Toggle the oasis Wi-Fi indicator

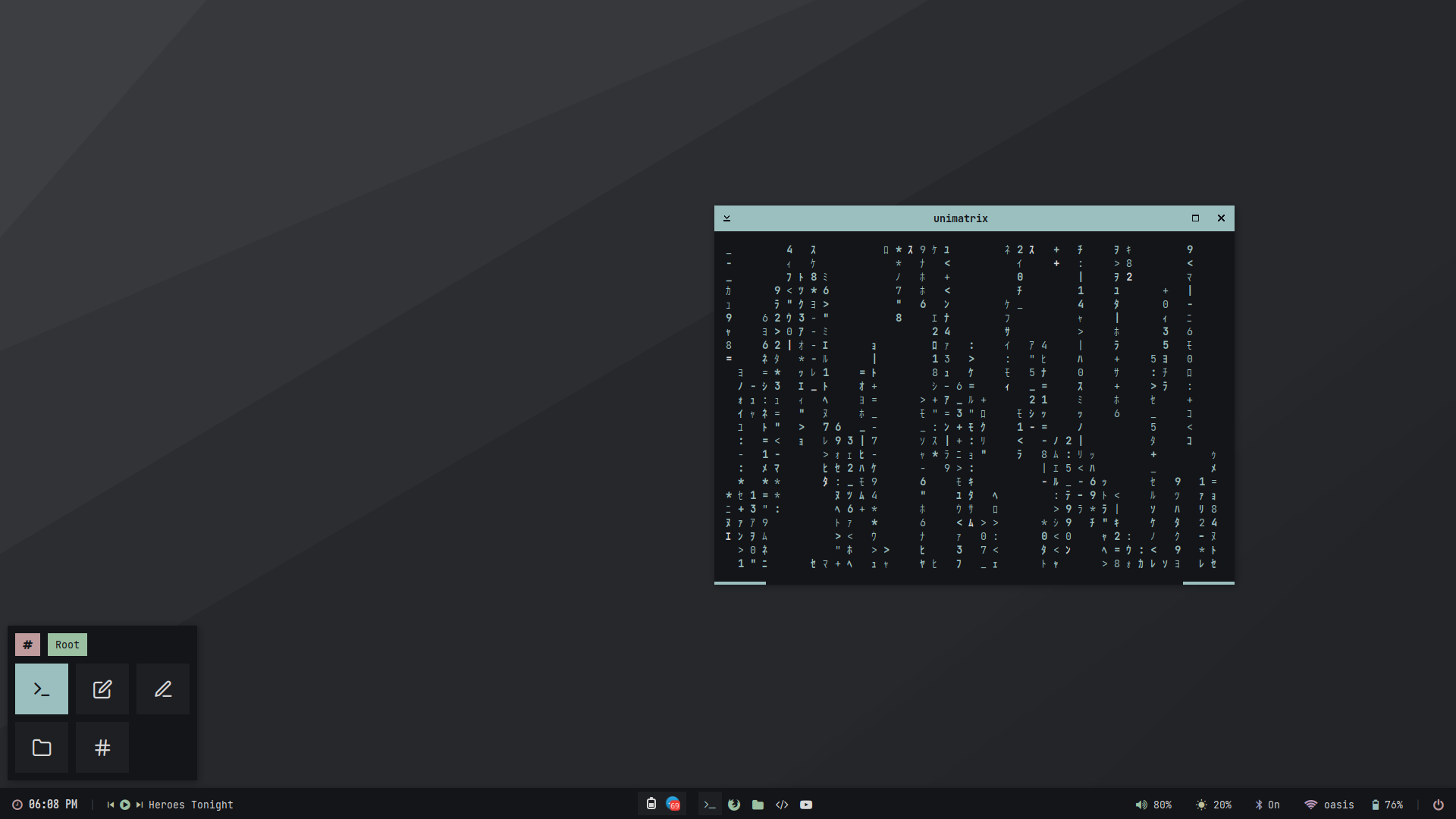[1329, 805]
